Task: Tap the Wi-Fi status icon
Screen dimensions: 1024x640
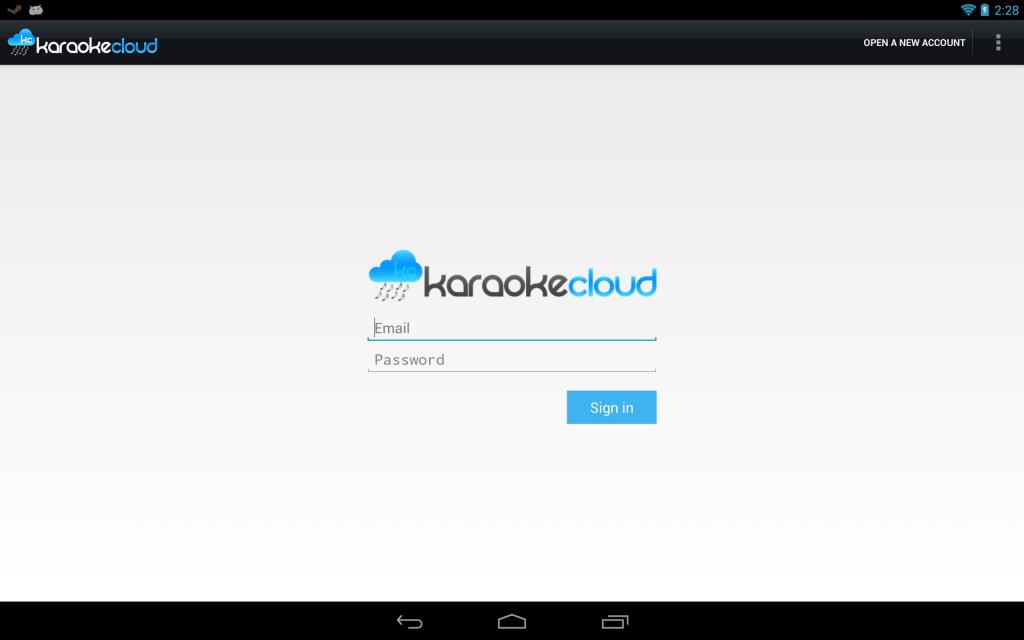Action: 968,10
